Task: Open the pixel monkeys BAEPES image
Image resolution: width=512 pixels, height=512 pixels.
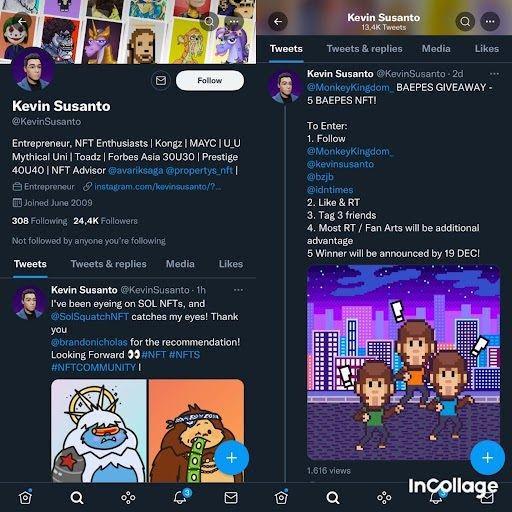Action: 403,363
